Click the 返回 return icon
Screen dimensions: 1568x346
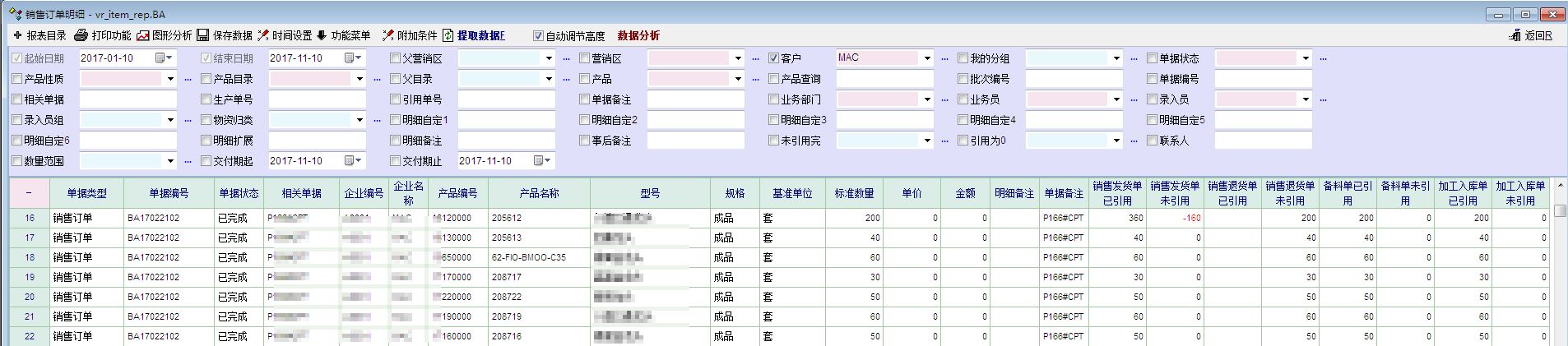click(1515, 35)
